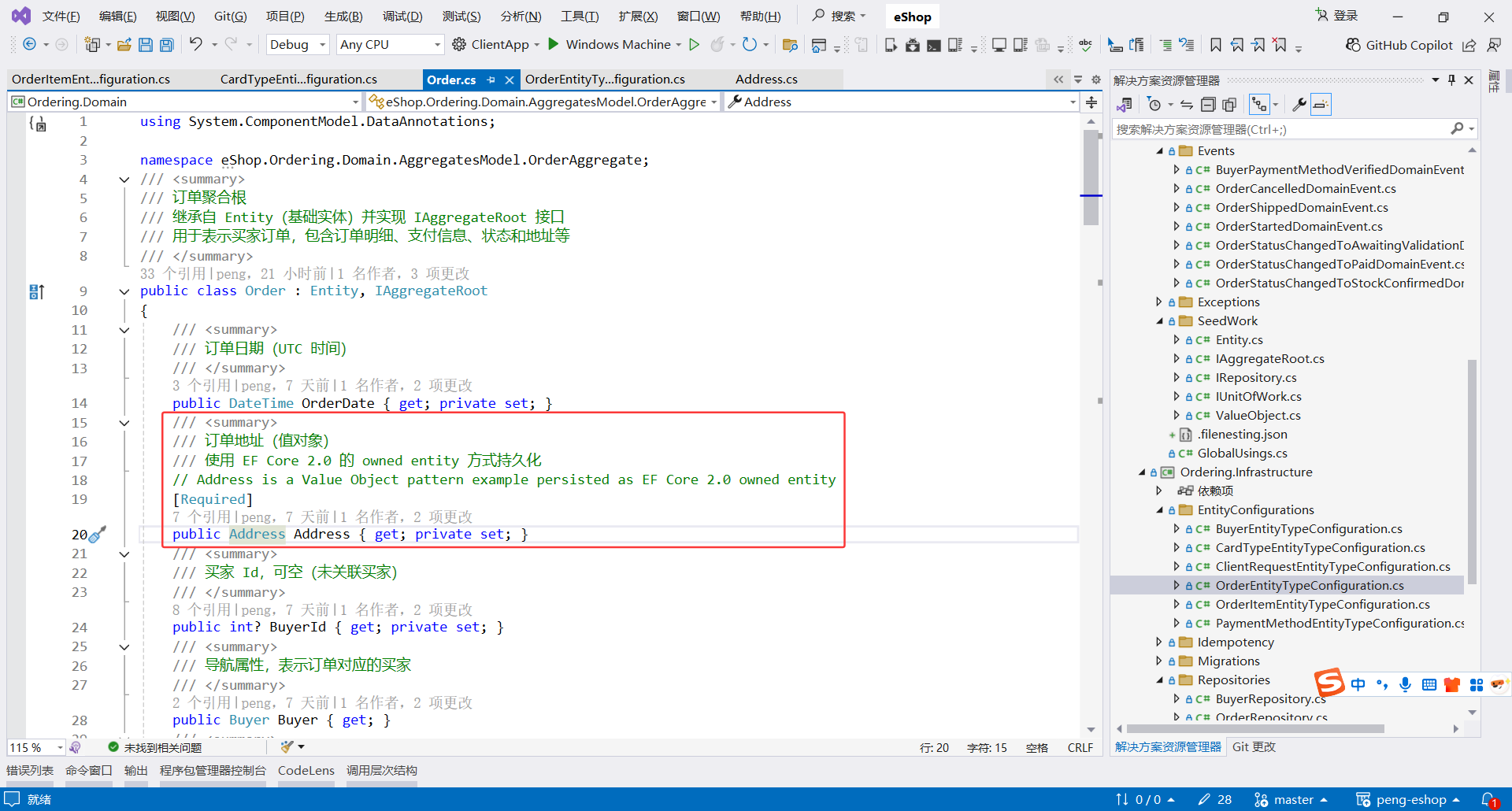Click the Undo arrow icon
The image size is (1512, 811).
[195, 44]
